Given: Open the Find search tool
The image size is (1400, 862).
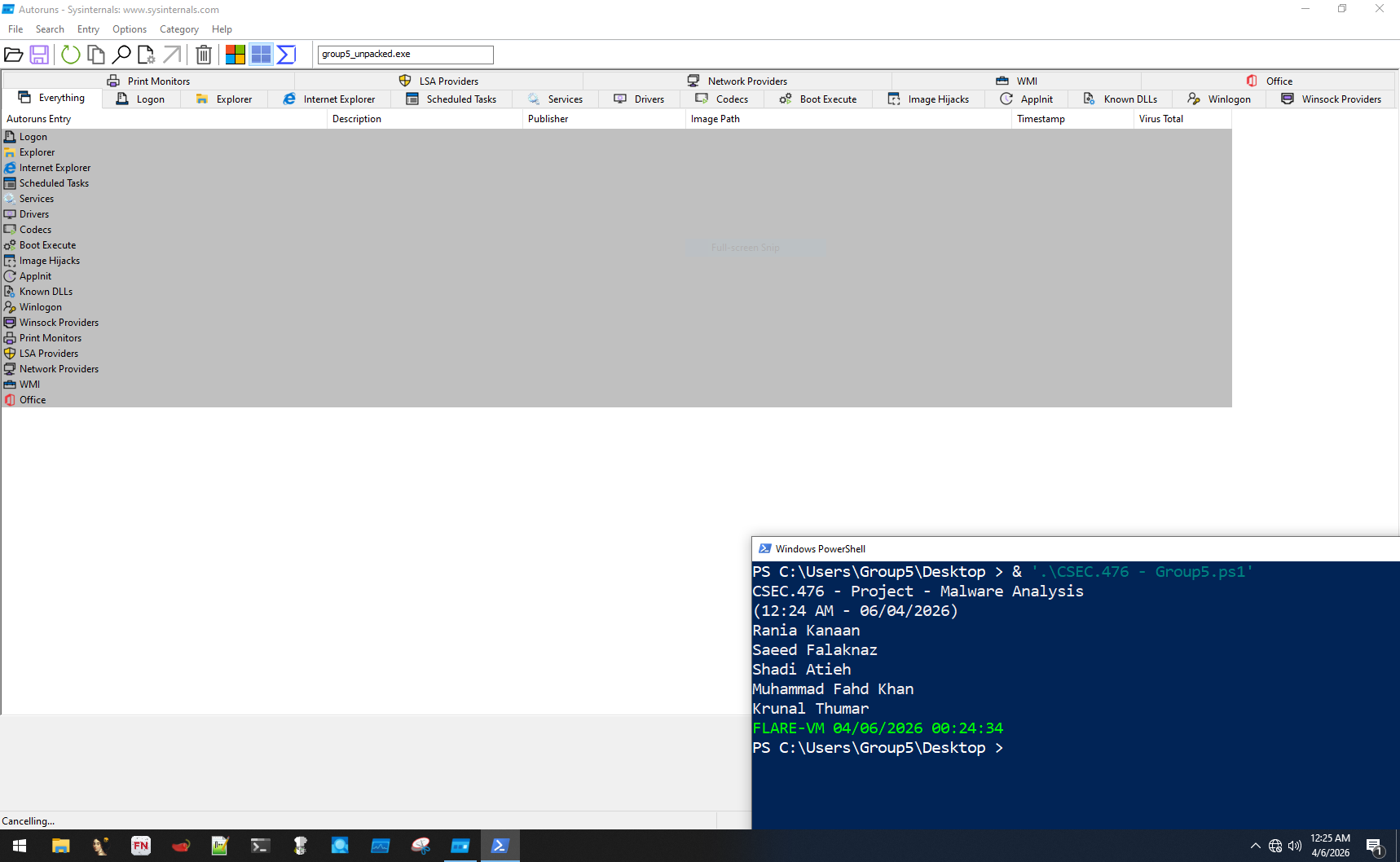Looking at the screenshot, I should [121, 55].
